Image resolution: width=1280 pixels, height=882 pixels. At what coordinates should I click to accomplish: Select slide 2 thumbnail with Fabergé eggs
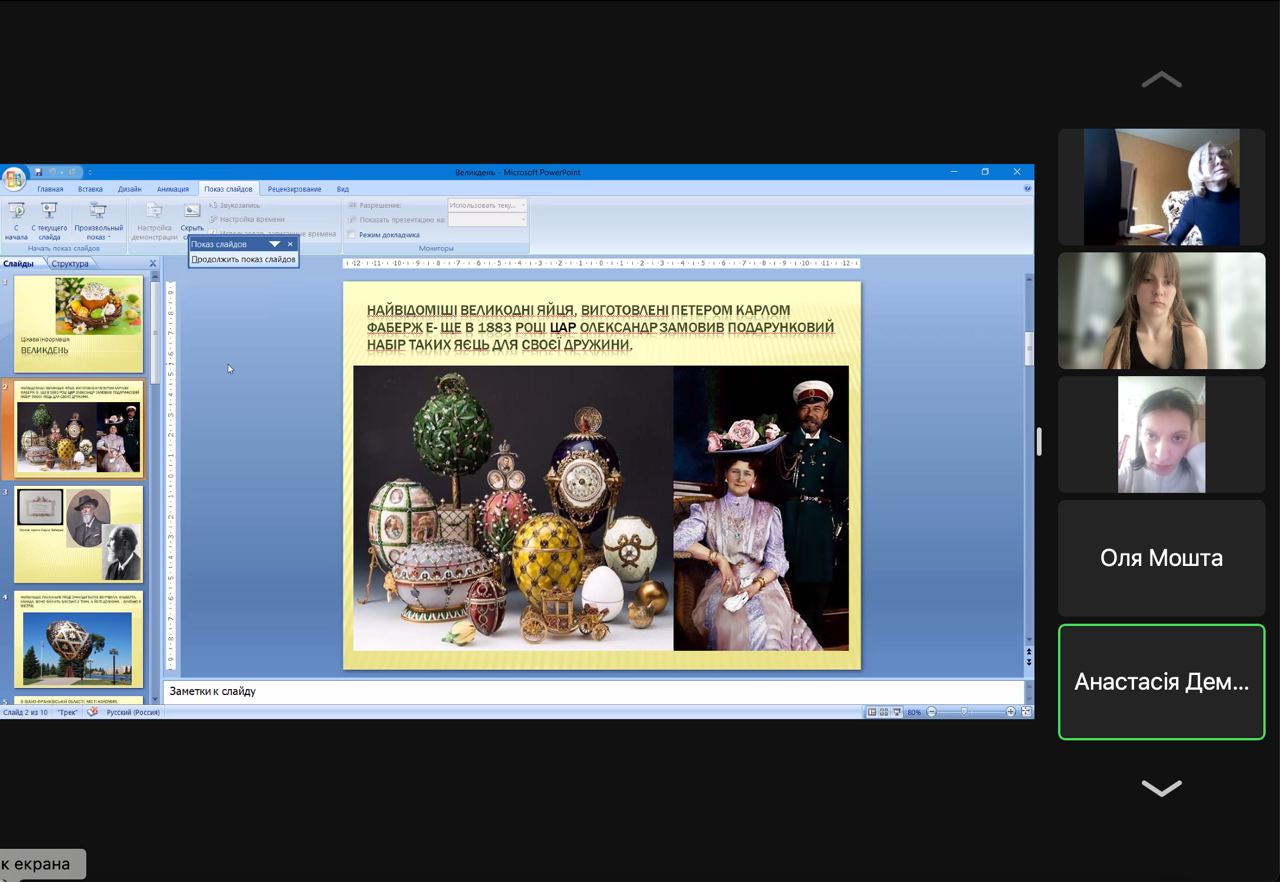pos(78,430)
